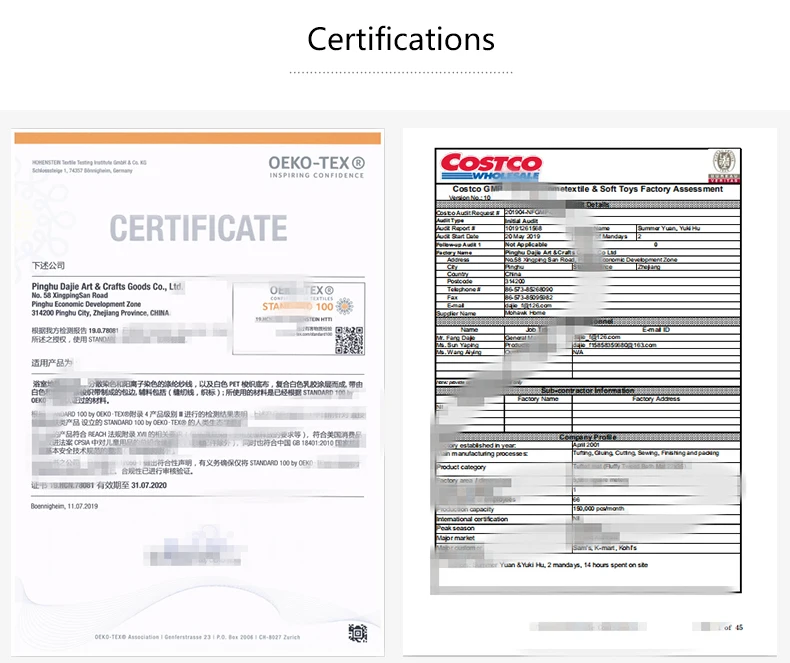Click the 'Factory Address' column header

click(656, 399)
